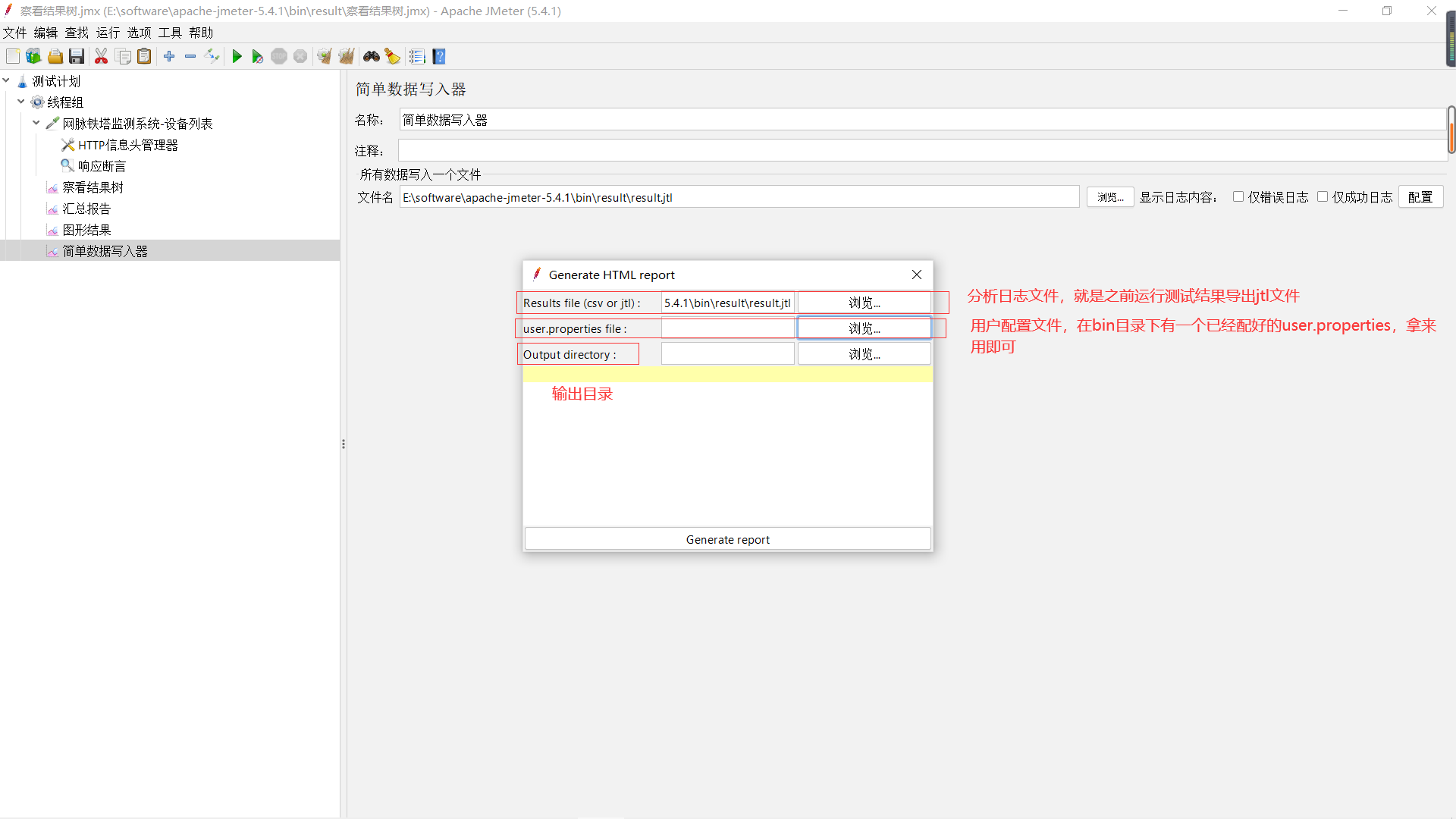
Task: Click the 注释 input field
Action: (922, 150)
